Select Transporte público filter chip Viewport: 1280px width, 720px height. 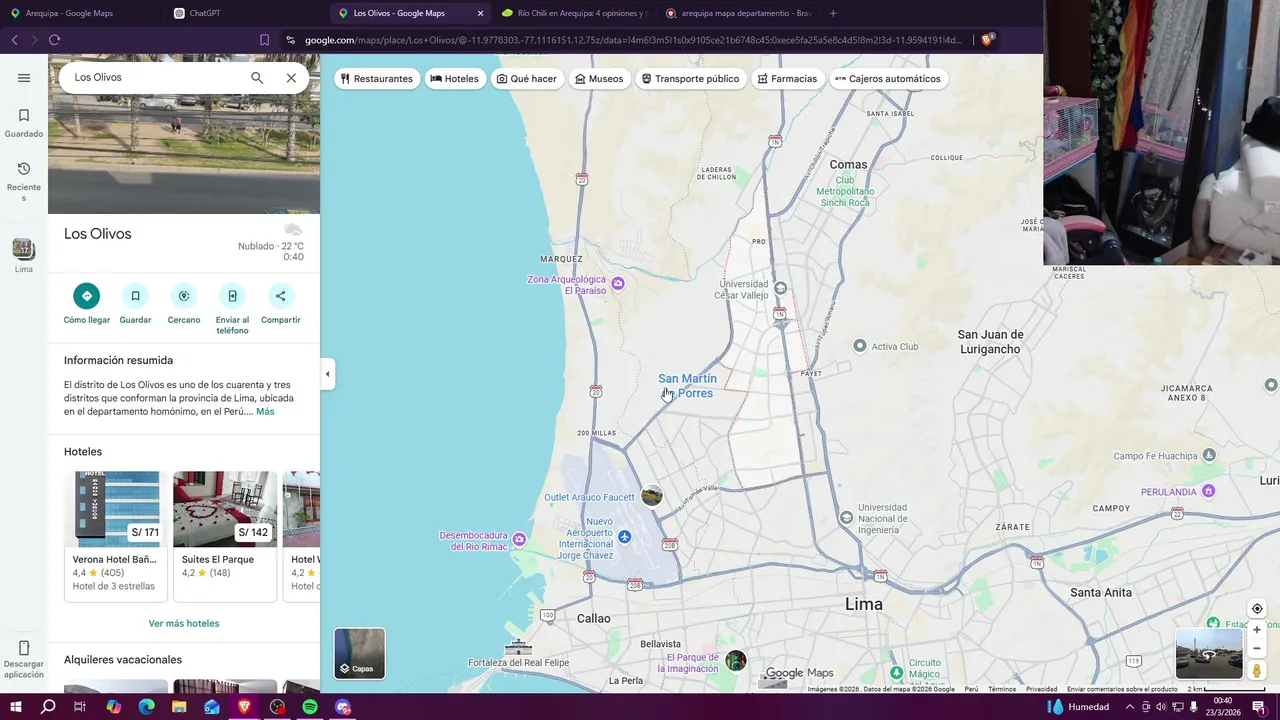[690, 79]
